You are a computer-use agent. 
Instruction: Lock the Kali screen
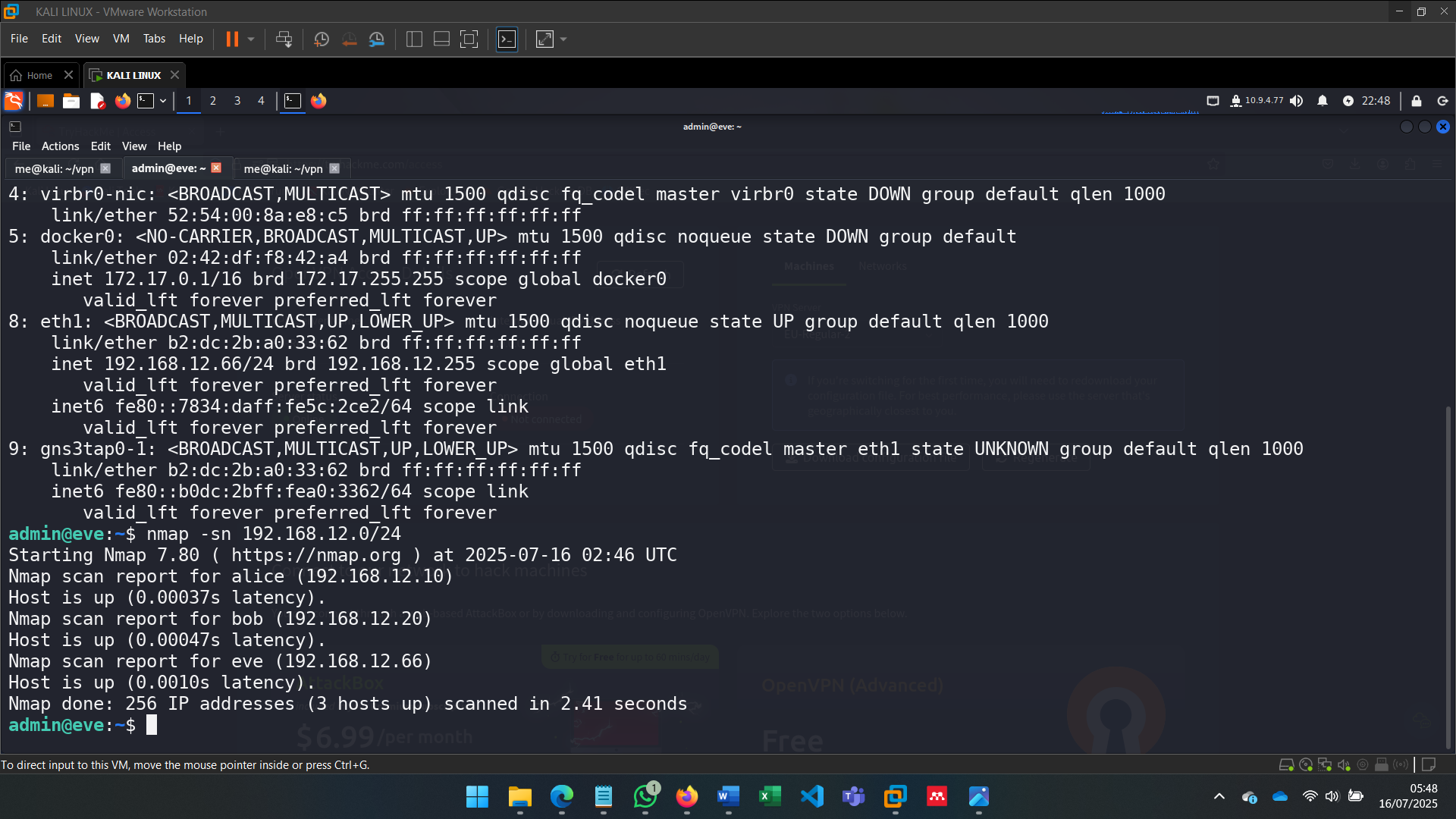(1416, 101)
